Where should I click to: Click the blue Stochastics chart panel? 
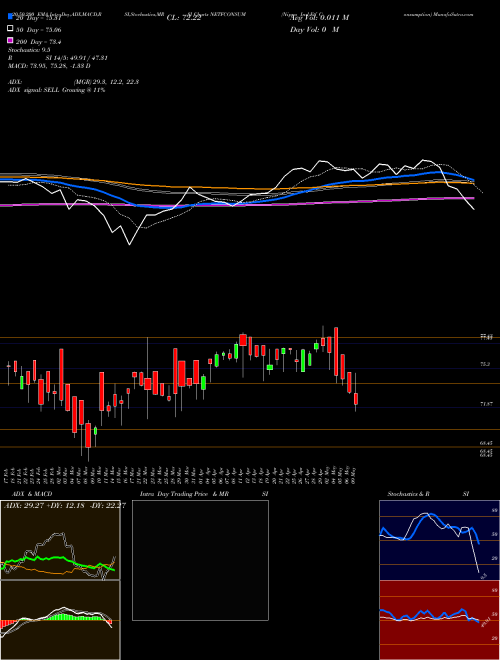pos(439,540)
